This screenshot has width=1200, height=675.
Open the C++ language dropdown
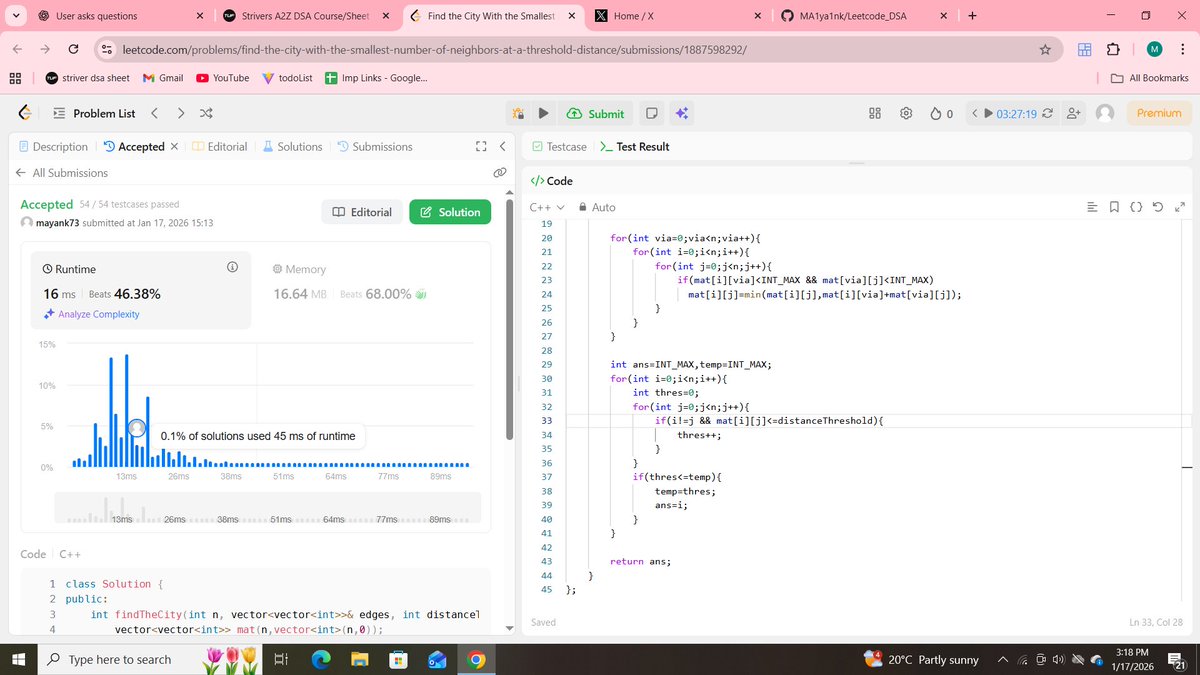point(547,207)
